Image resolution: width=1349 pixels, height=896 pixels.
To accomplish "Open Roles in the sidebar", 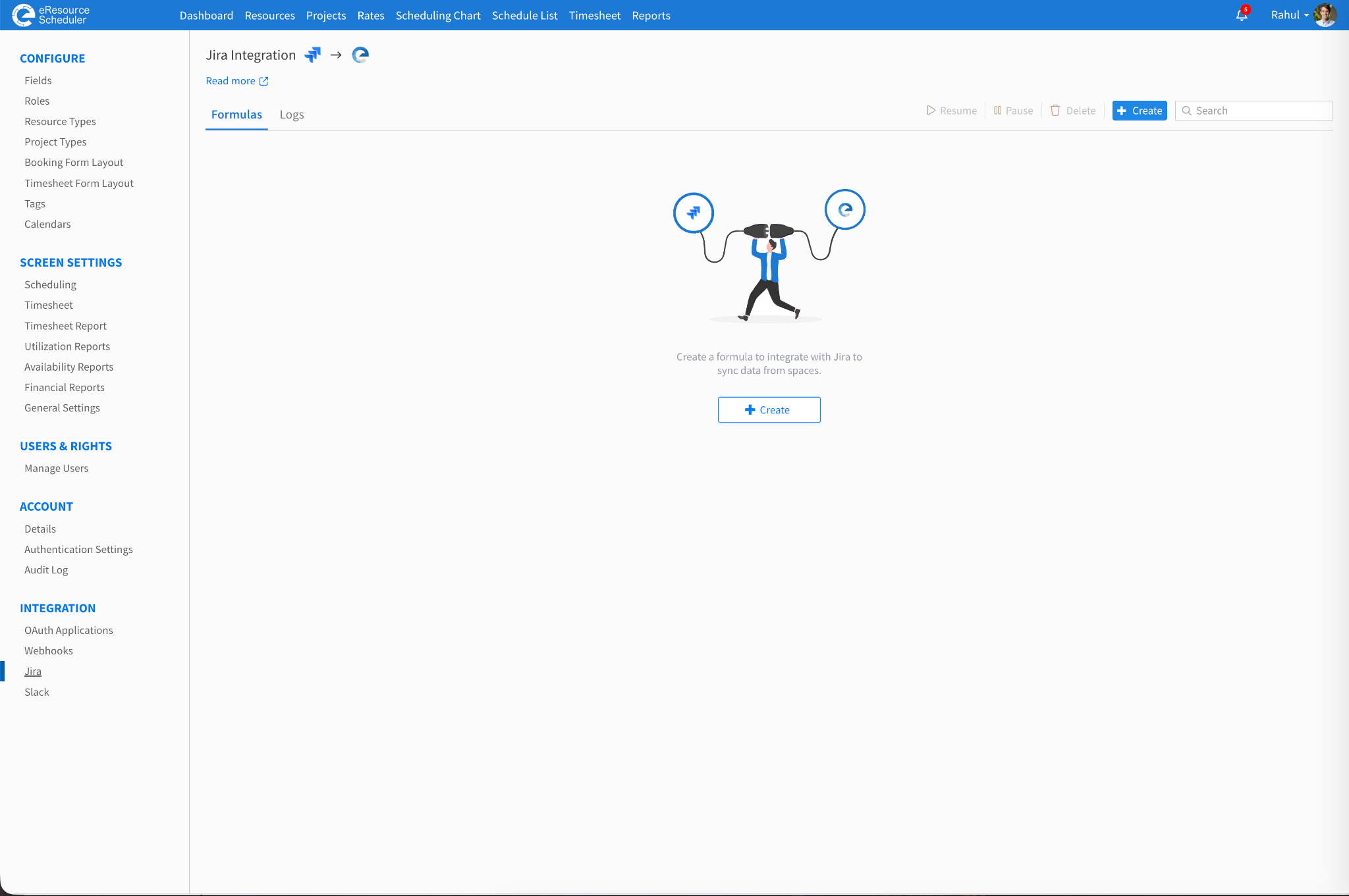I will (x=37, y=101).
